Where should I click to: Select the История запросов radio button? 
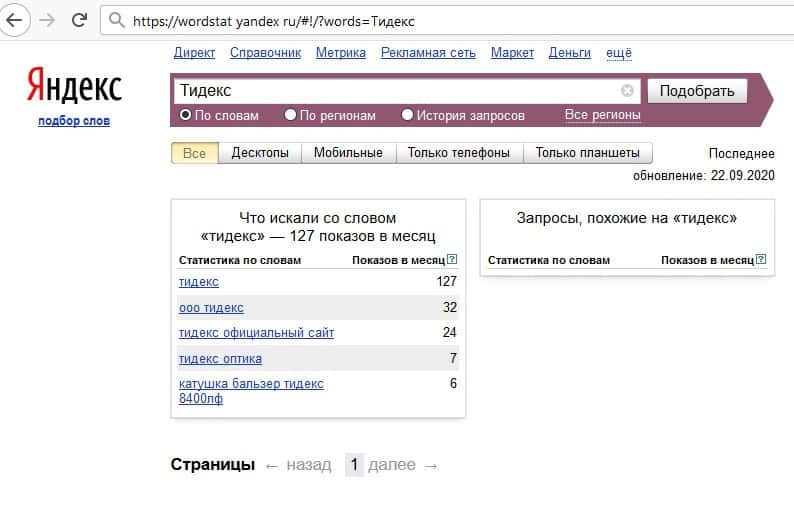[x=407, y=115]
